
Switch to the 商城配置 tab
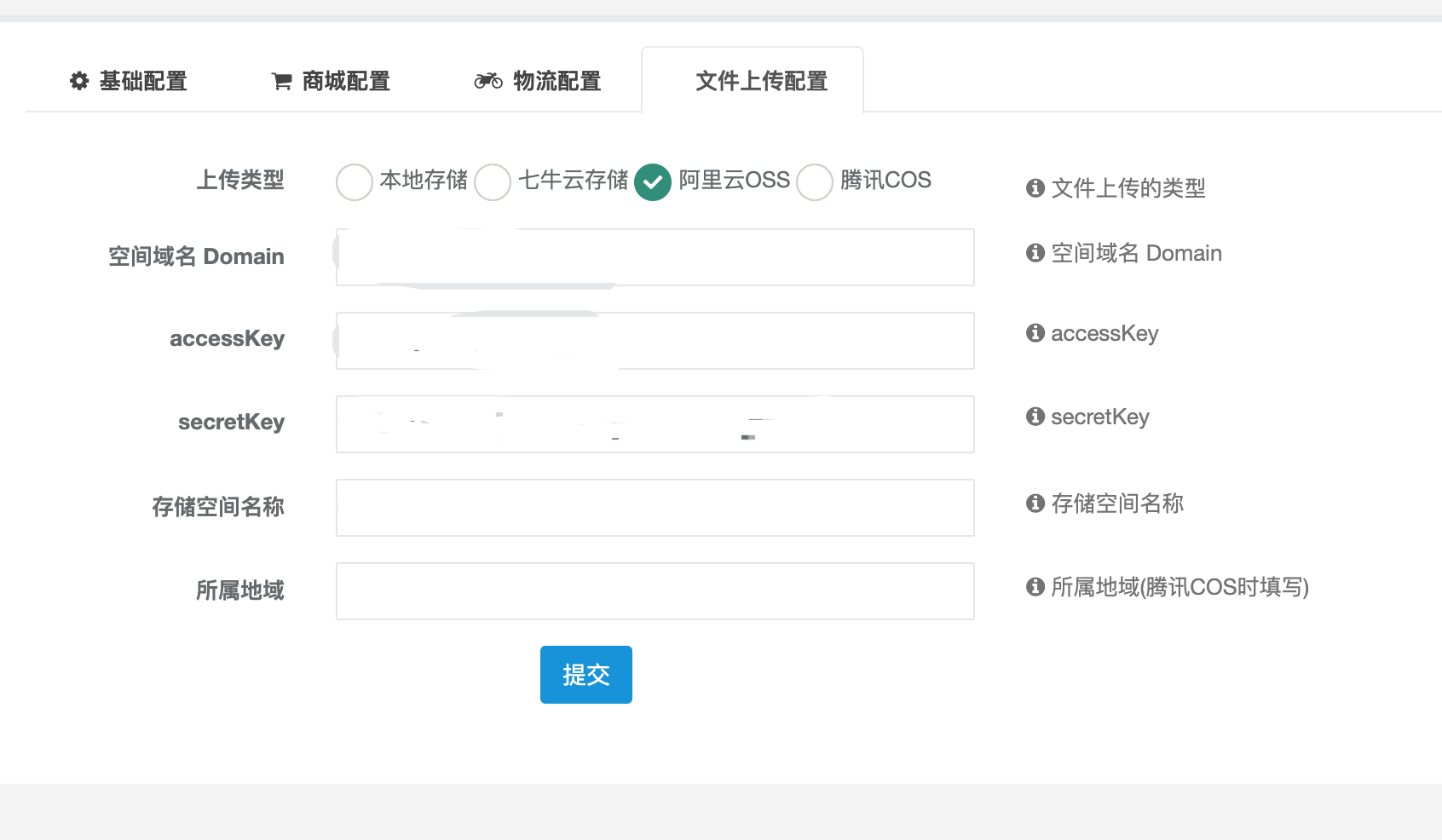(x=331, y=81)
